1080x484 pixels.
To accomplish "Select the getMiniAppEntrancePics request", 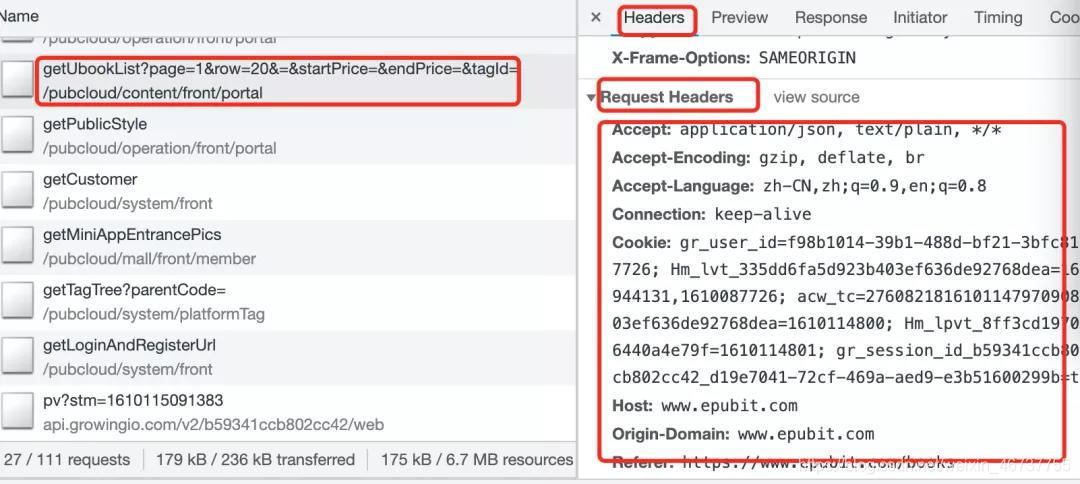I will [x=288, y=246].
